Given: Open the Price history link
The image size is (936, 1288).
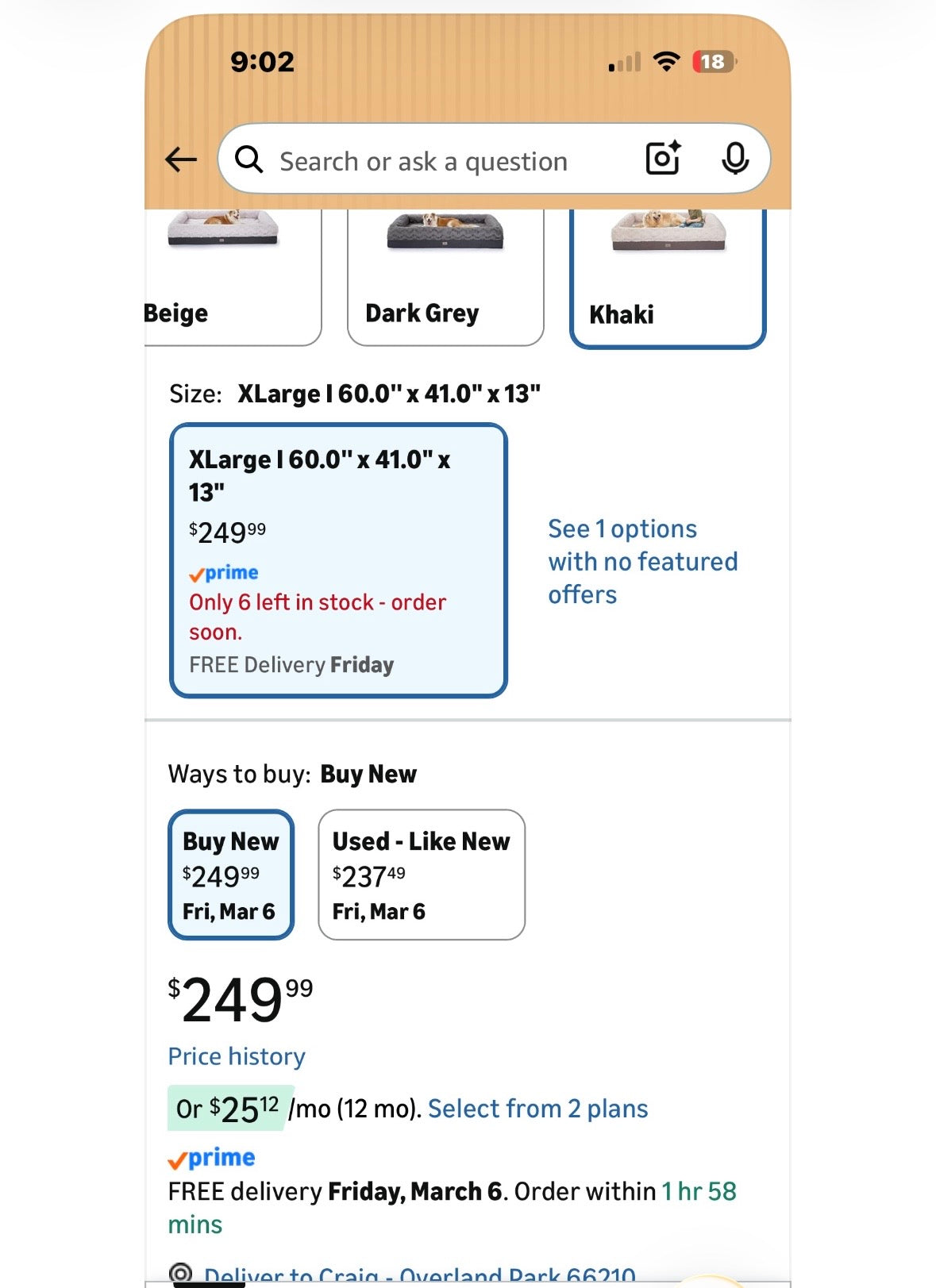Looking at the screenshot, I should [236, 1056].
